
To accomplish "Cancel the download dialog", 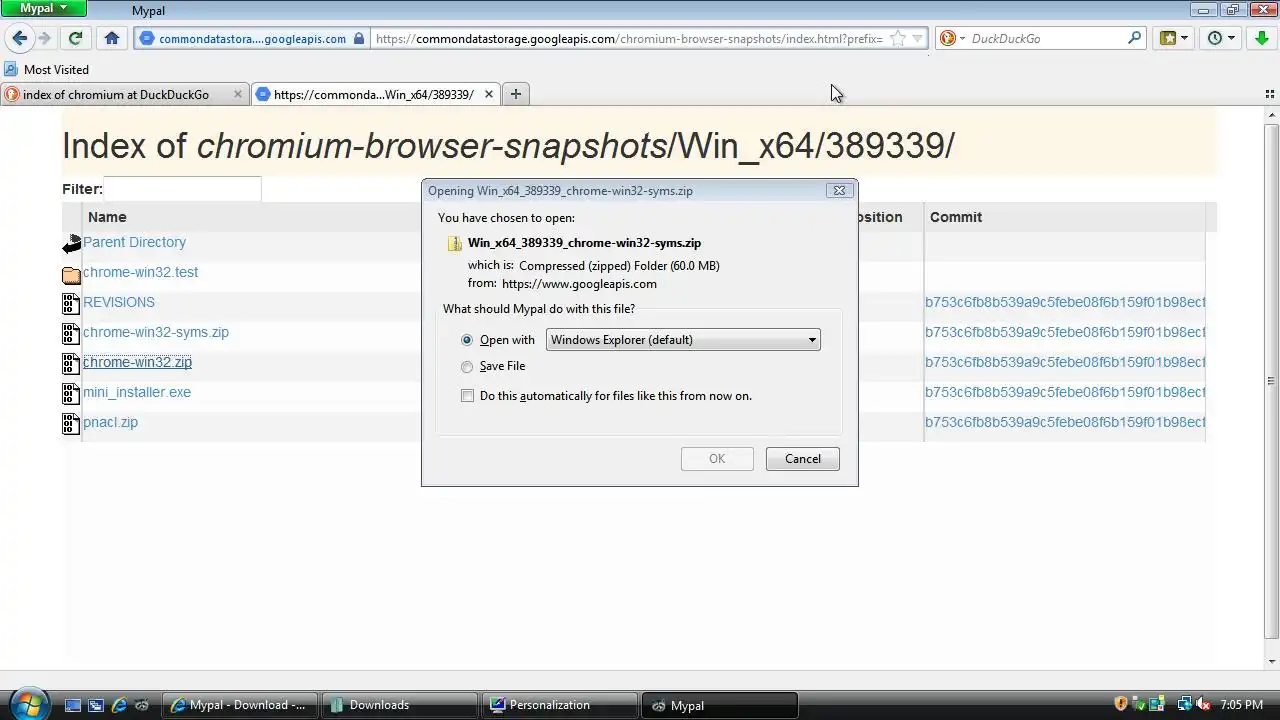I will pos(802,459).
